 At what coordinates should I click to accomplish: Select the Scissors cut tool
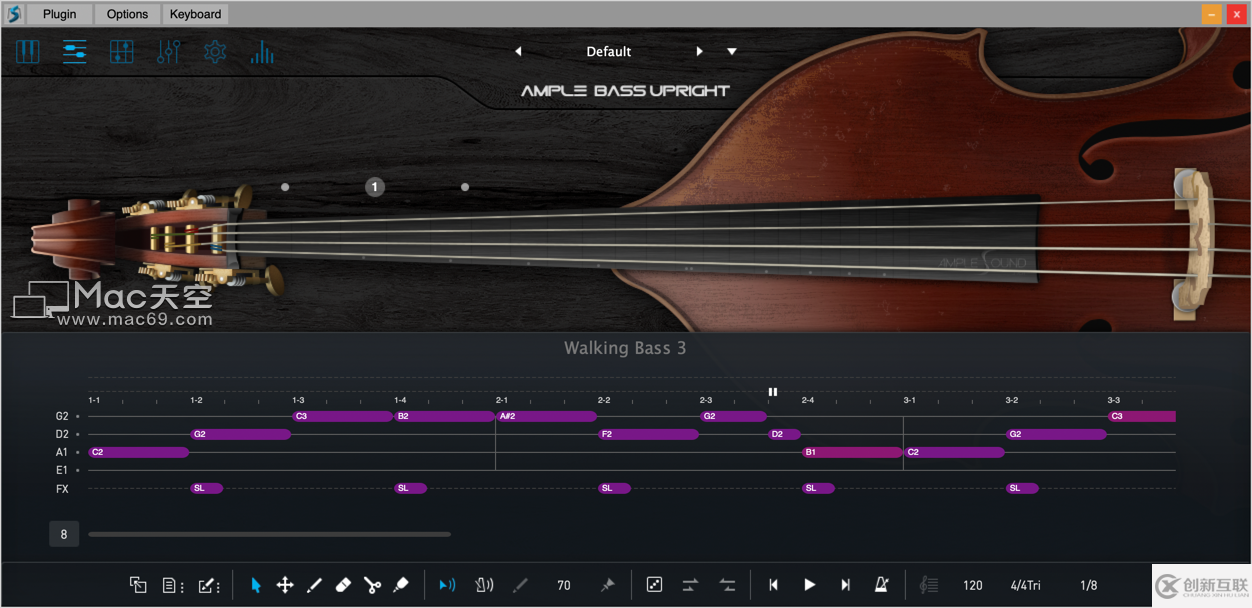[371, 585]
